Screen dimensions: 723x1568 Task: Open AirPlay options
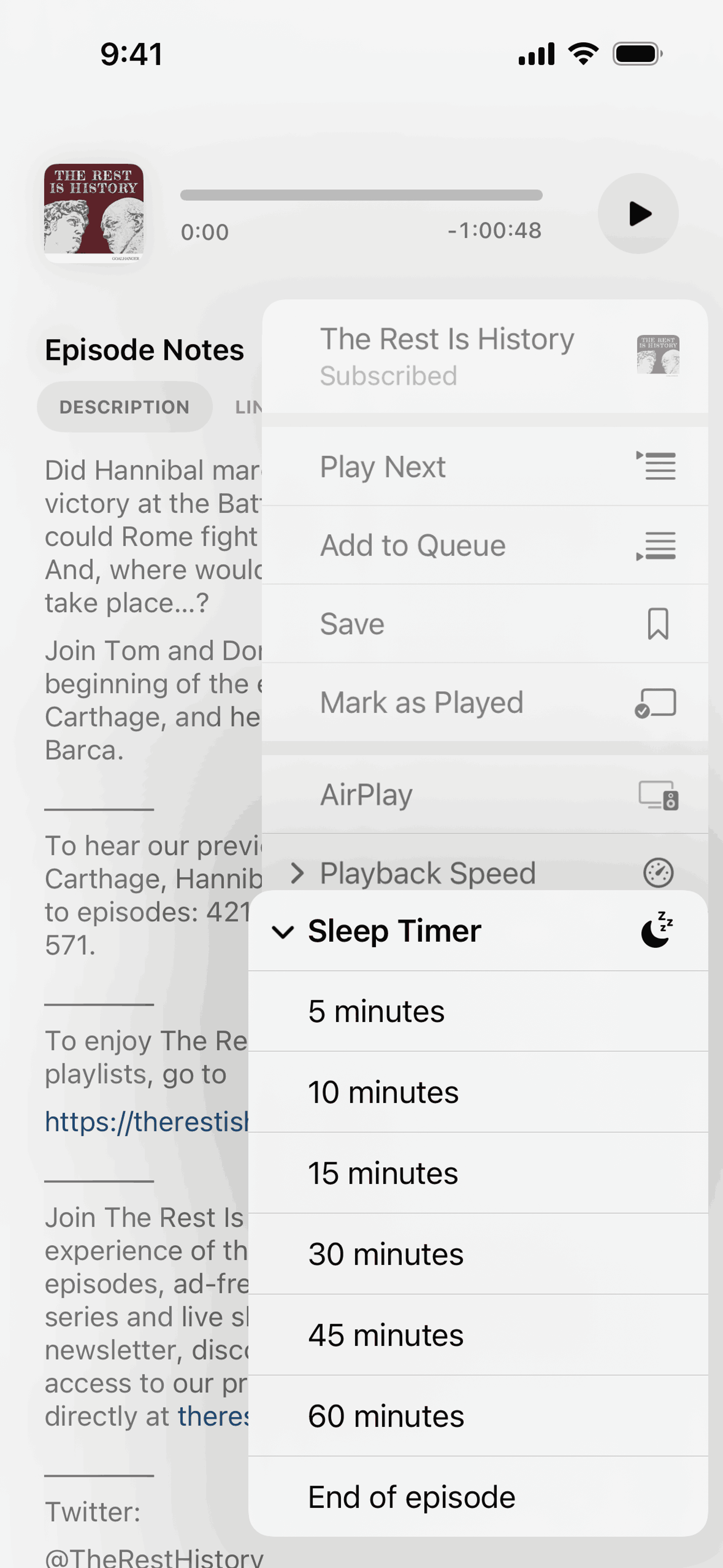(484, 794)
